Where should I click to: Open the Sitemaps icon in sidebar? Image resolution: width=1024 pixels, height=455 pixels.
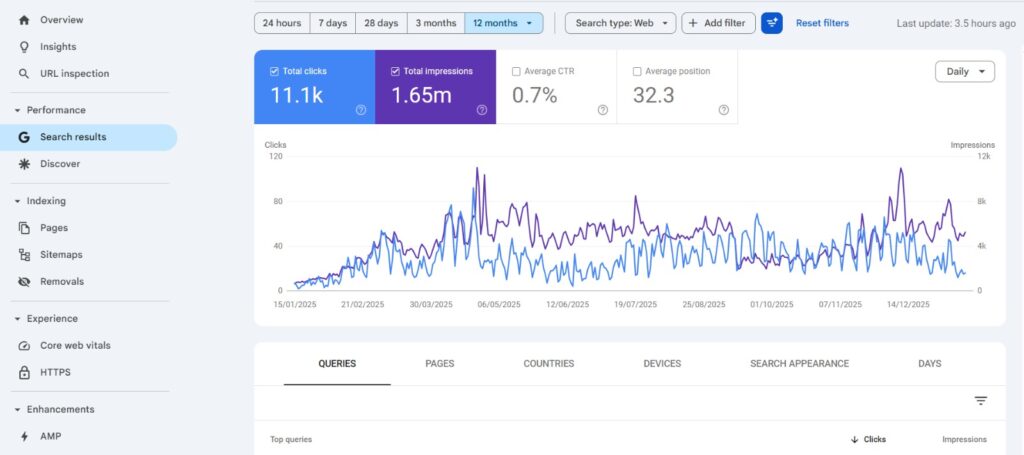point(24,255)
